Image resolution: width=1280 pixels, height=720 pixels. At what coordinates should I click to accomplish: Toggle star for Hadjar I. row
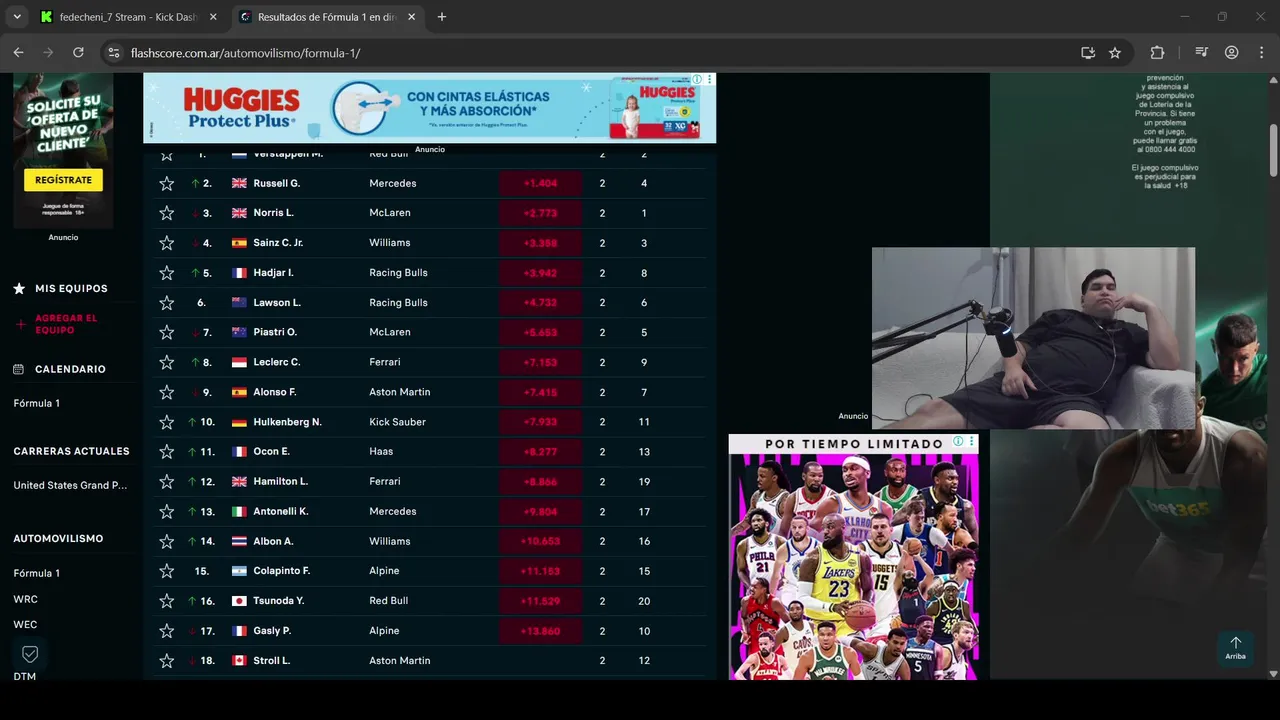(x=167, y=273)
